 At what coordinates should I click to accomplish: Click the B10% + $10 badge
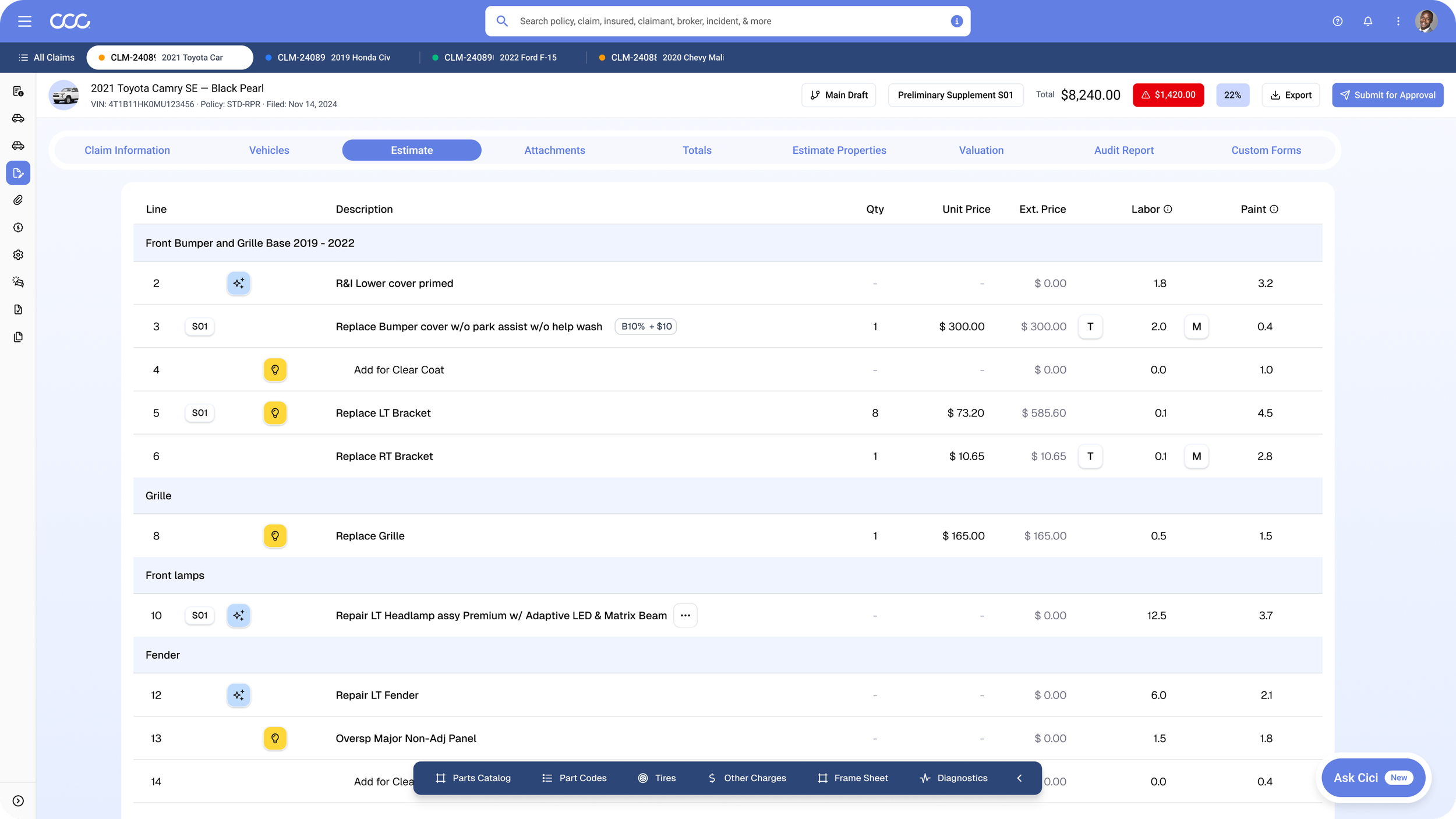[x=646, y=327]
